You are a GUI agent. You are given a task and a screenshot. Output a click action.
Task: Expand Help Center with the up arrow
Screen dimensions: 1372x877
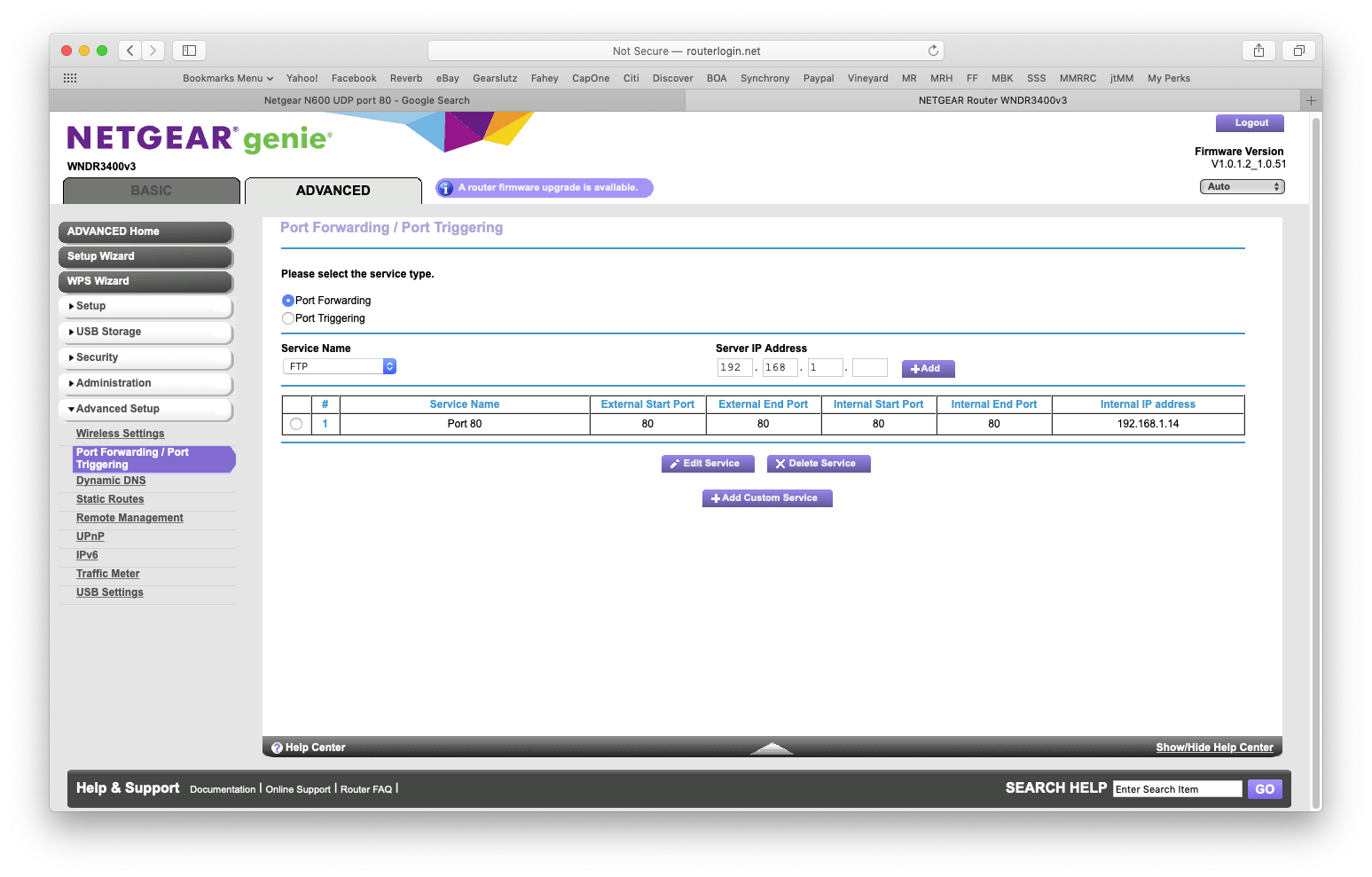click(x=772, y=748)
